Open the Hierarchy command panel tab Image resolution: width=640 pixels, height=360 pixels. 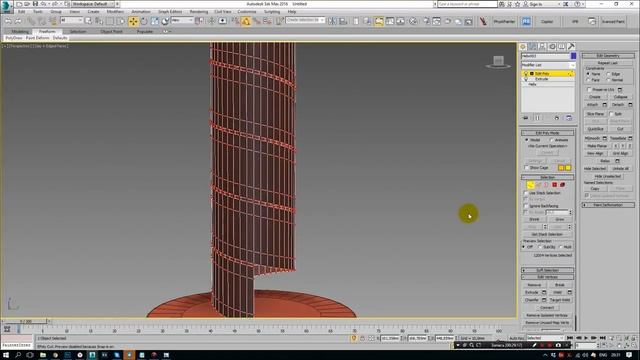[542, 47]
